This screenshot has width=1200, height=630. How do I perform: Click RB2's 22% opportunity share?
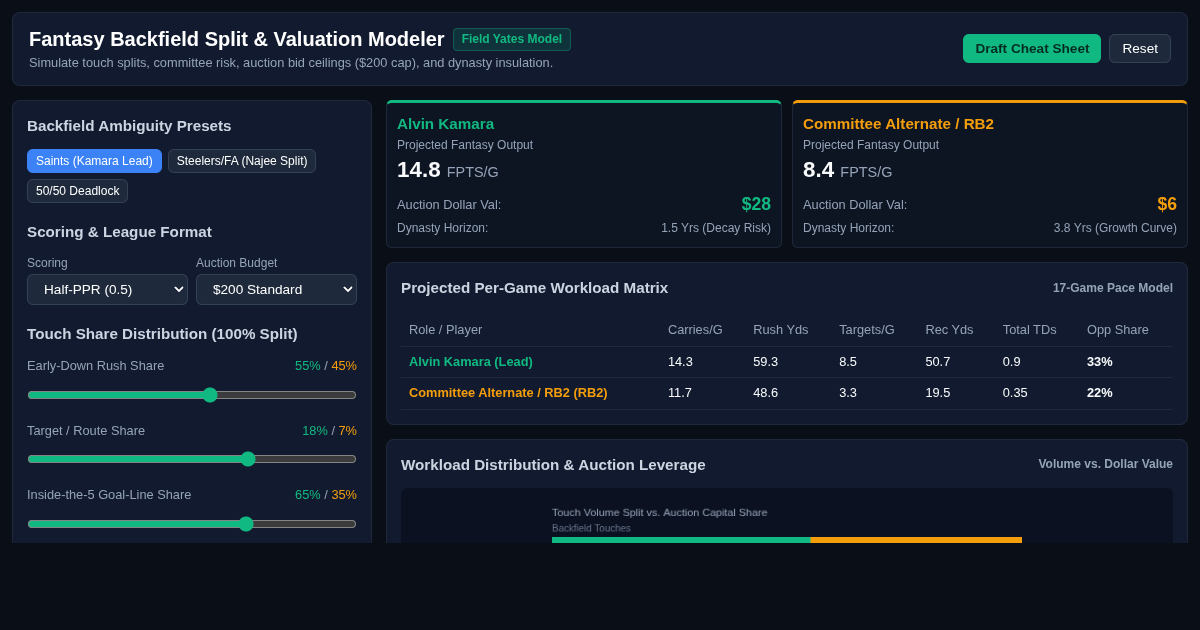tap(1100, 393)
